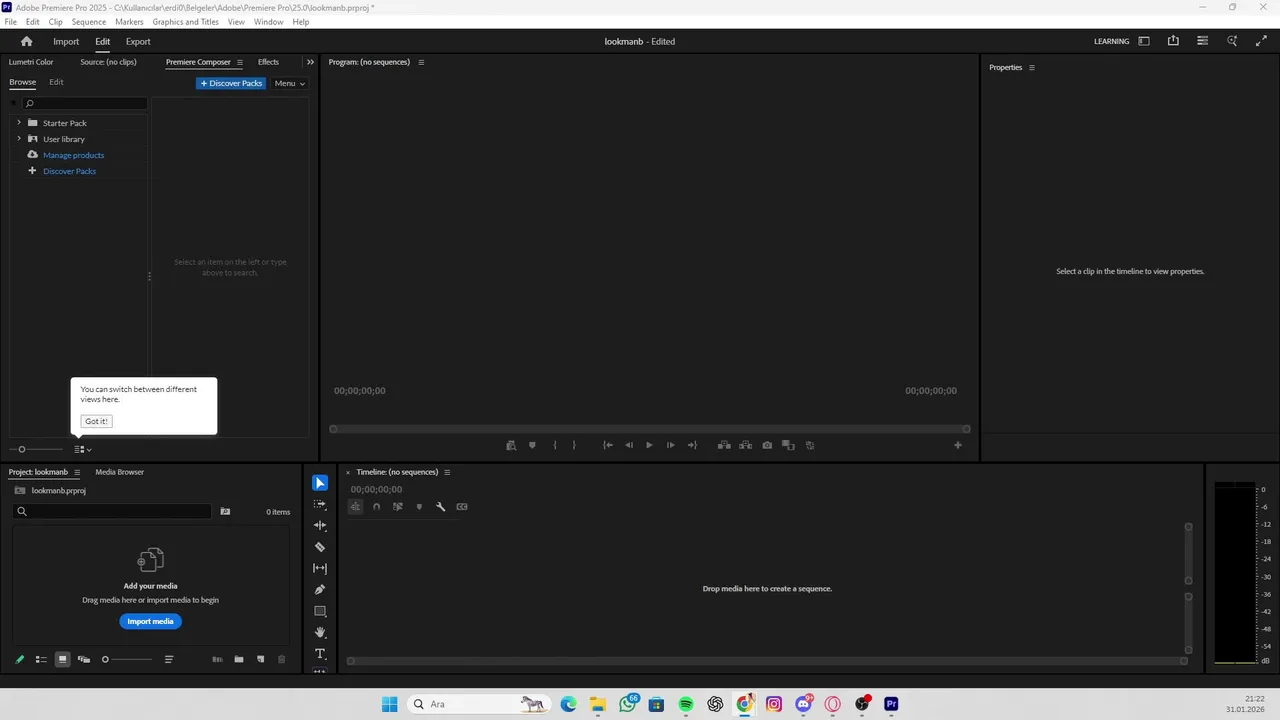Image resolution: width=1280 pixels, height=720 pixels.
Task: Click the Extract button in Program monitor
Action: click(x=746, y=445)
